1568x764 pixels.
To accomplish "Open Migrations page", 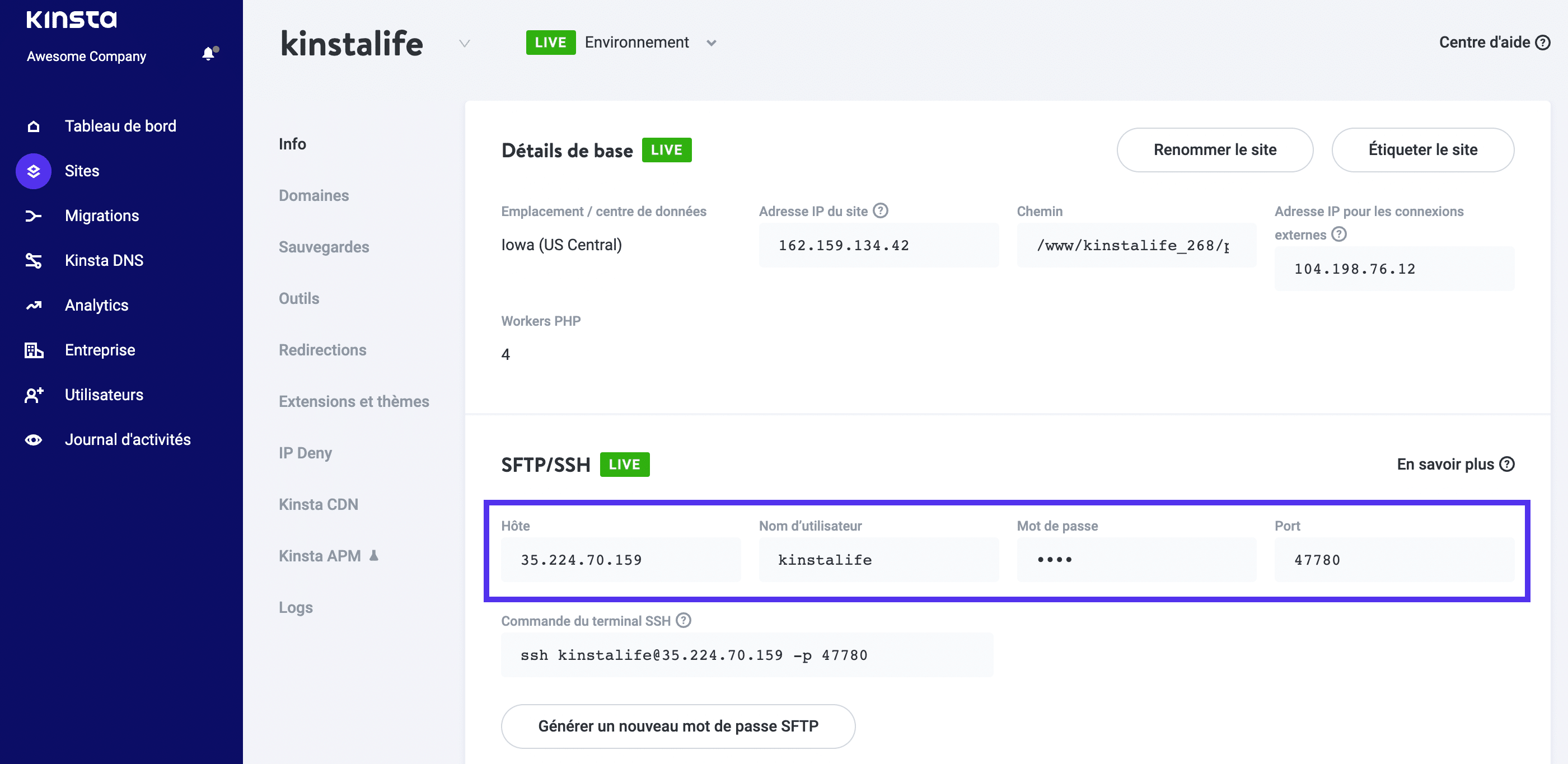I will pos(102,215).
